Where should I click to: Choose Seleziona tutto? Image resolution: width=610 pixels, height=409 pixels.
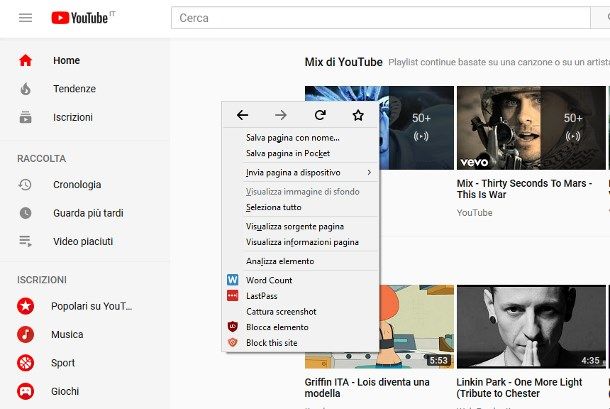tap(273, 207)
